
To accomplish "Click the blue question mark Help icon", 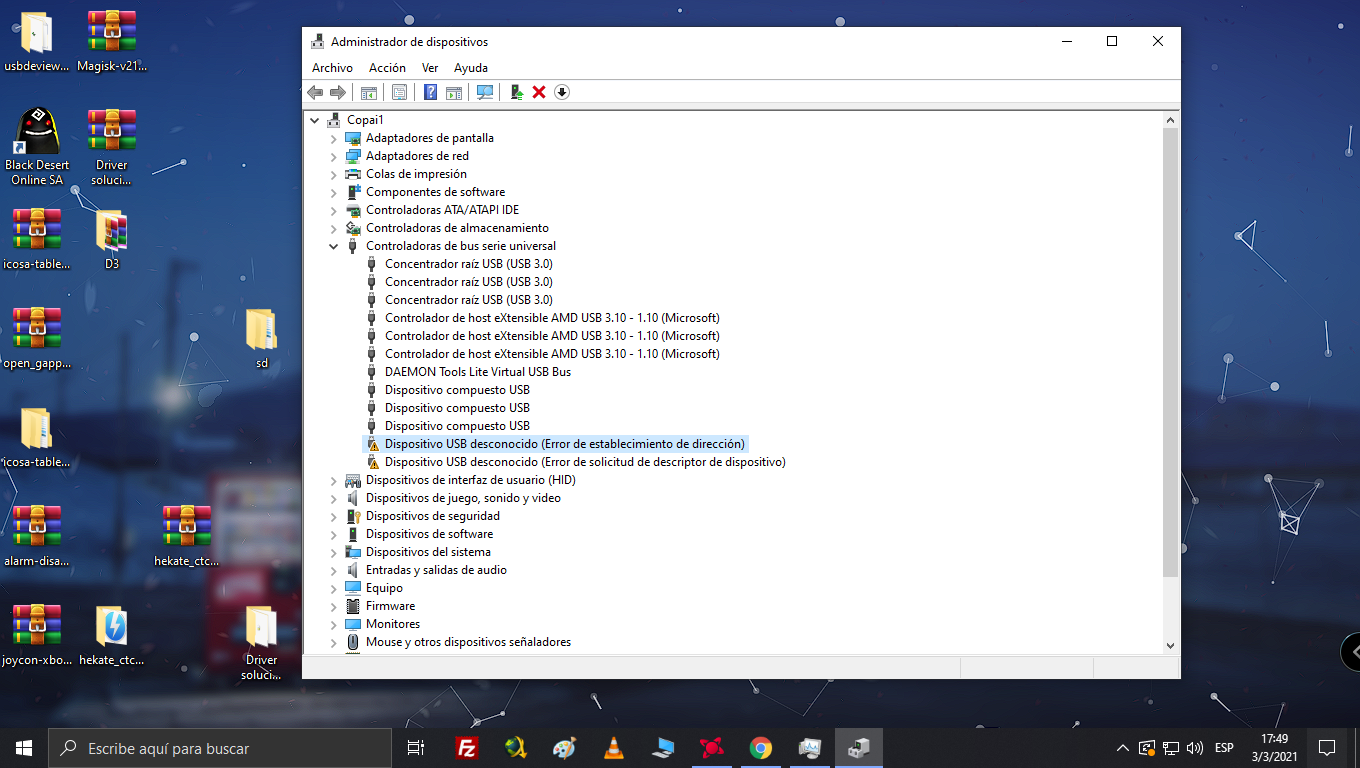I will (x=430, y=92).
